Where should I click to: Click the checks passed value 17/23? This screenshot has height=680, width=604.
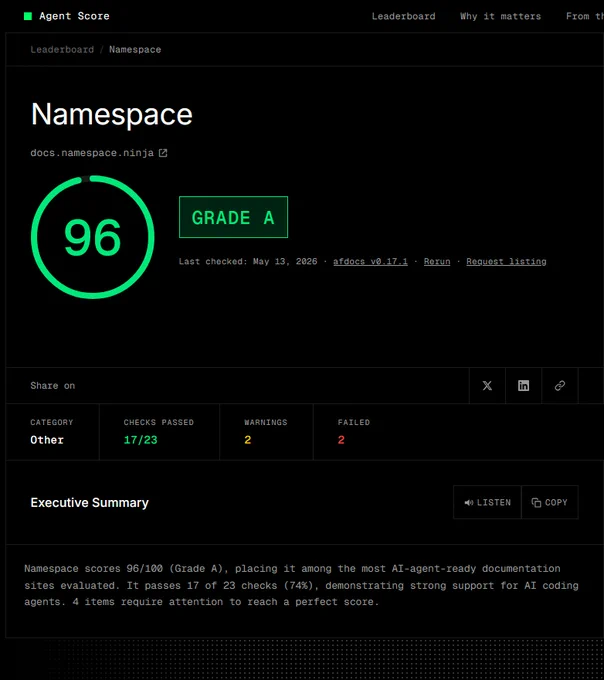(x=140, y=440)
